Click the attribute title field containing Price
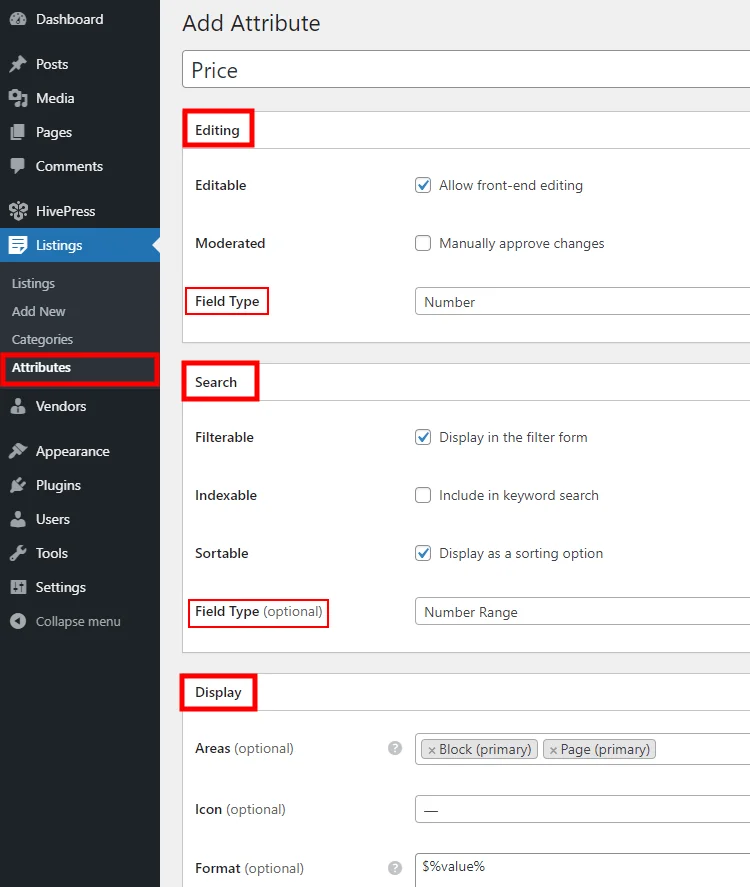This screenshot has width=750, height=887. point(466,70)
